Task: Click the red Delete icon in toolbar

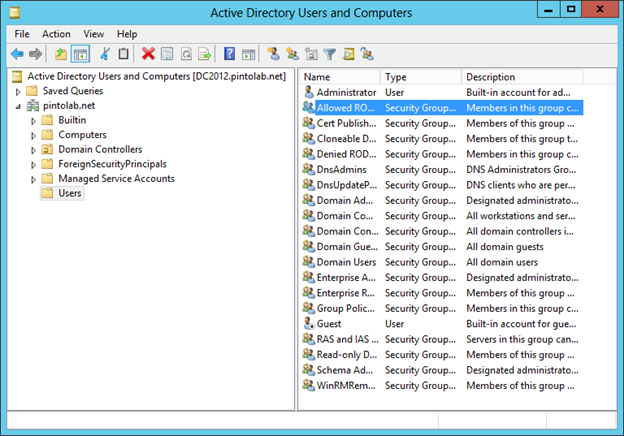Action: 148,54
